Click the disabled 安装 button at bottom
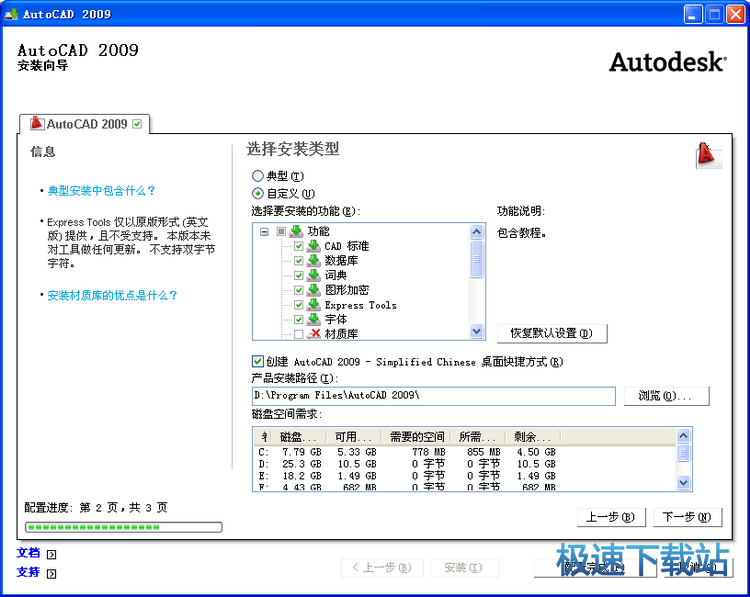The width and height of the screenshot is (750, 597). (464, 568)
